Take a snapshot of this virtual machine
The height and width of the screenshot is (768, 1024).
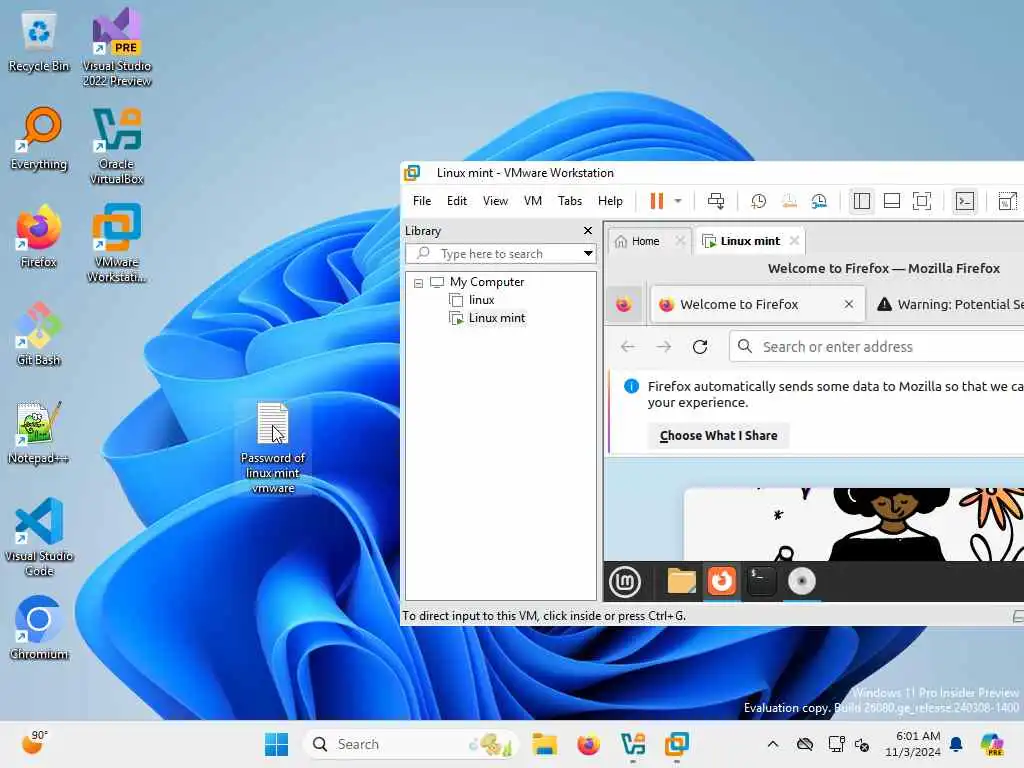pos(758,201)
